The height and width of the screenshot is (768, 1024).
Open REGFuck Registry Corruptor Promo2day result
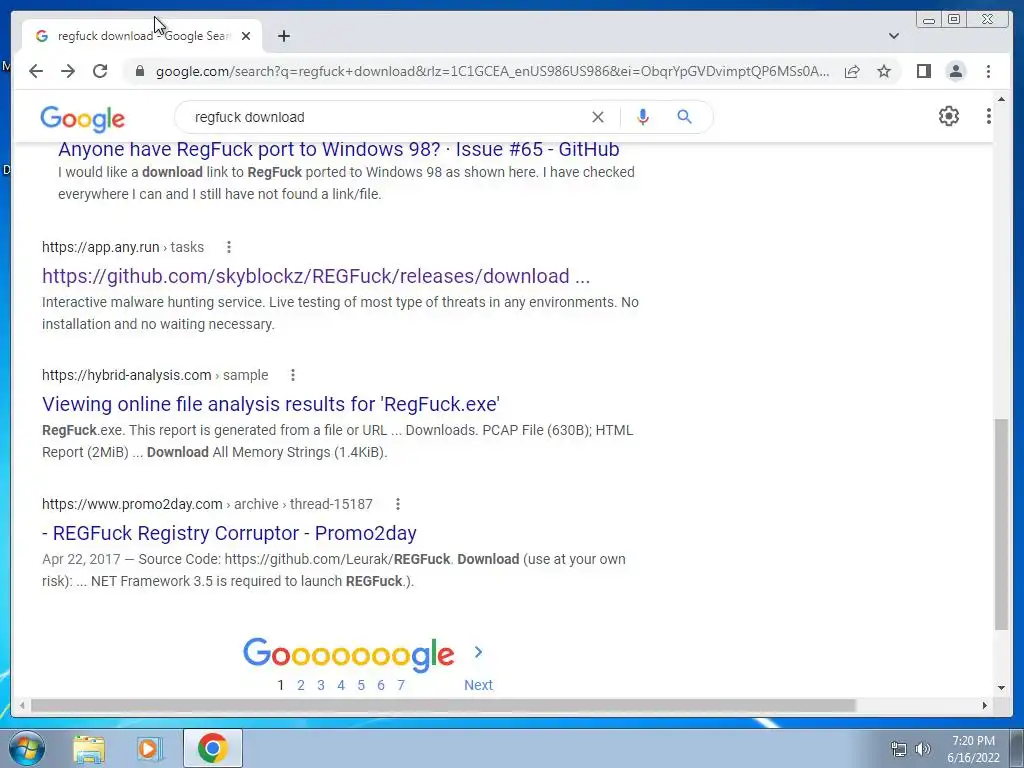point(229,534)
